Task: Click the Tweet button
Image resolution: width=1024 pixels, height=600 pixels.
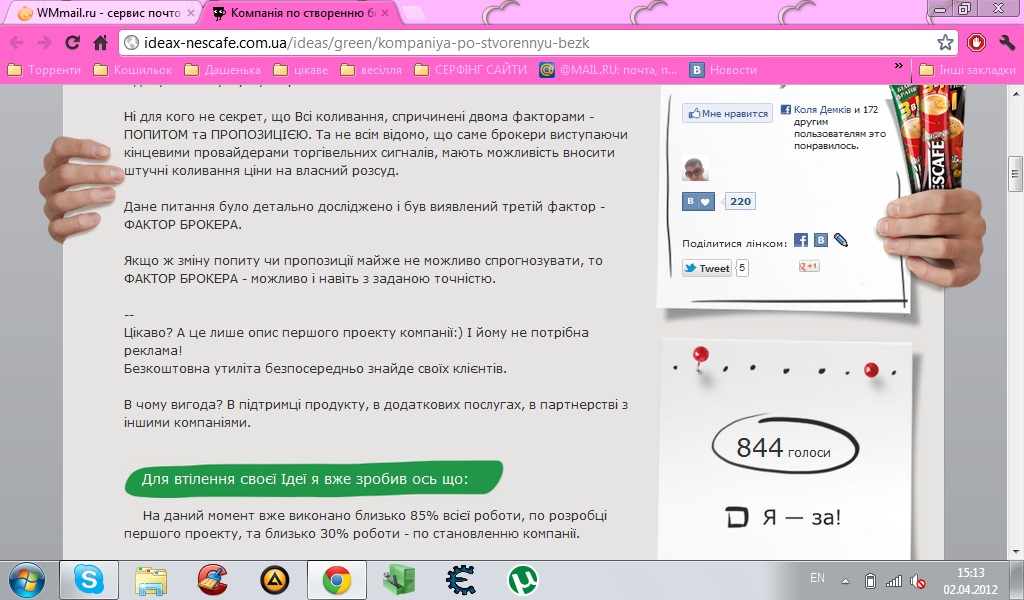Action: 707,268
